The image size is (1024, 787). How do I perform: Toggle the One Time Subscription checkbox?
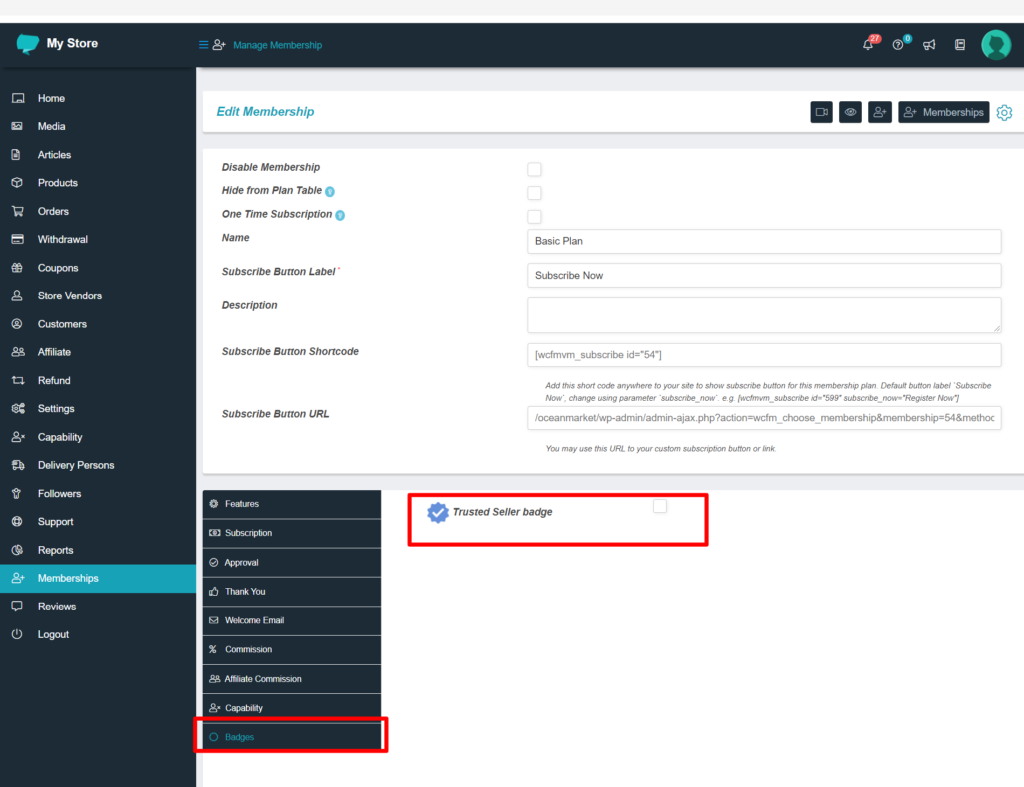pos(534,216)
